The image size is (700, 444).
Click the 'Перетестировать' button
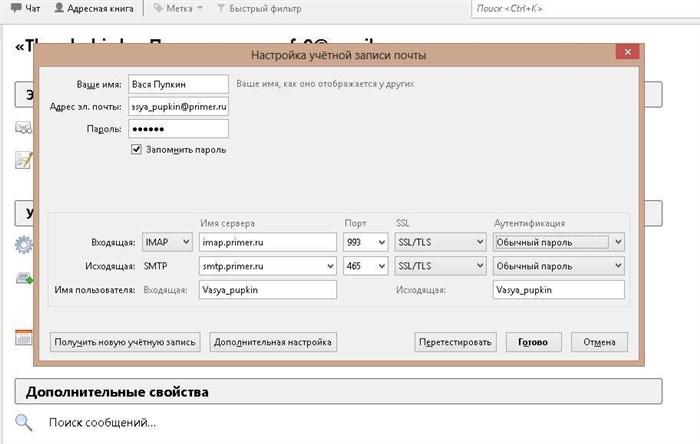coord(455,342)
